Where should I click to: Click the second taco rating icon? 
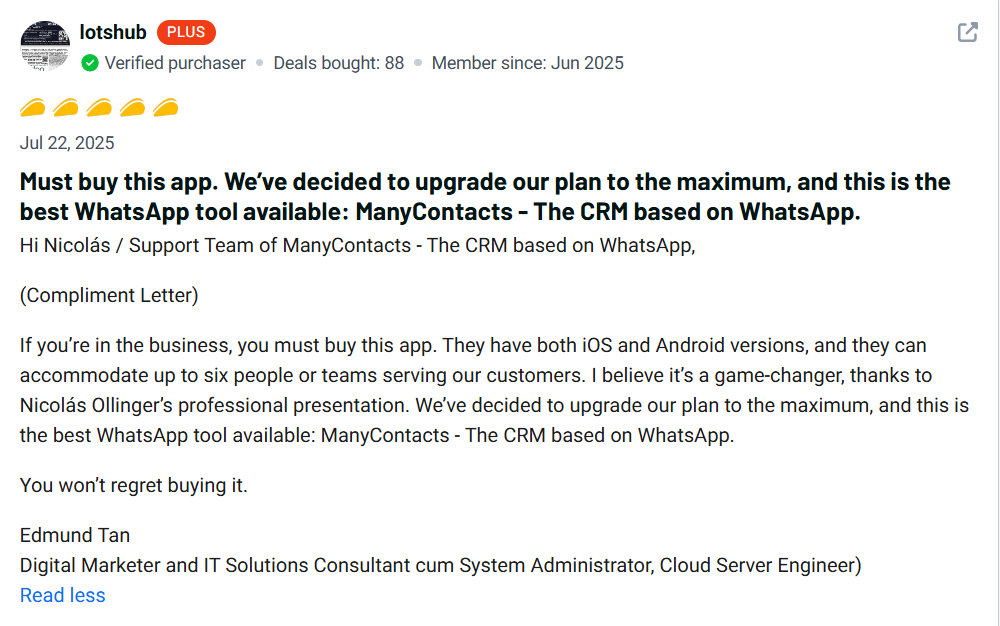pos(66,107)
